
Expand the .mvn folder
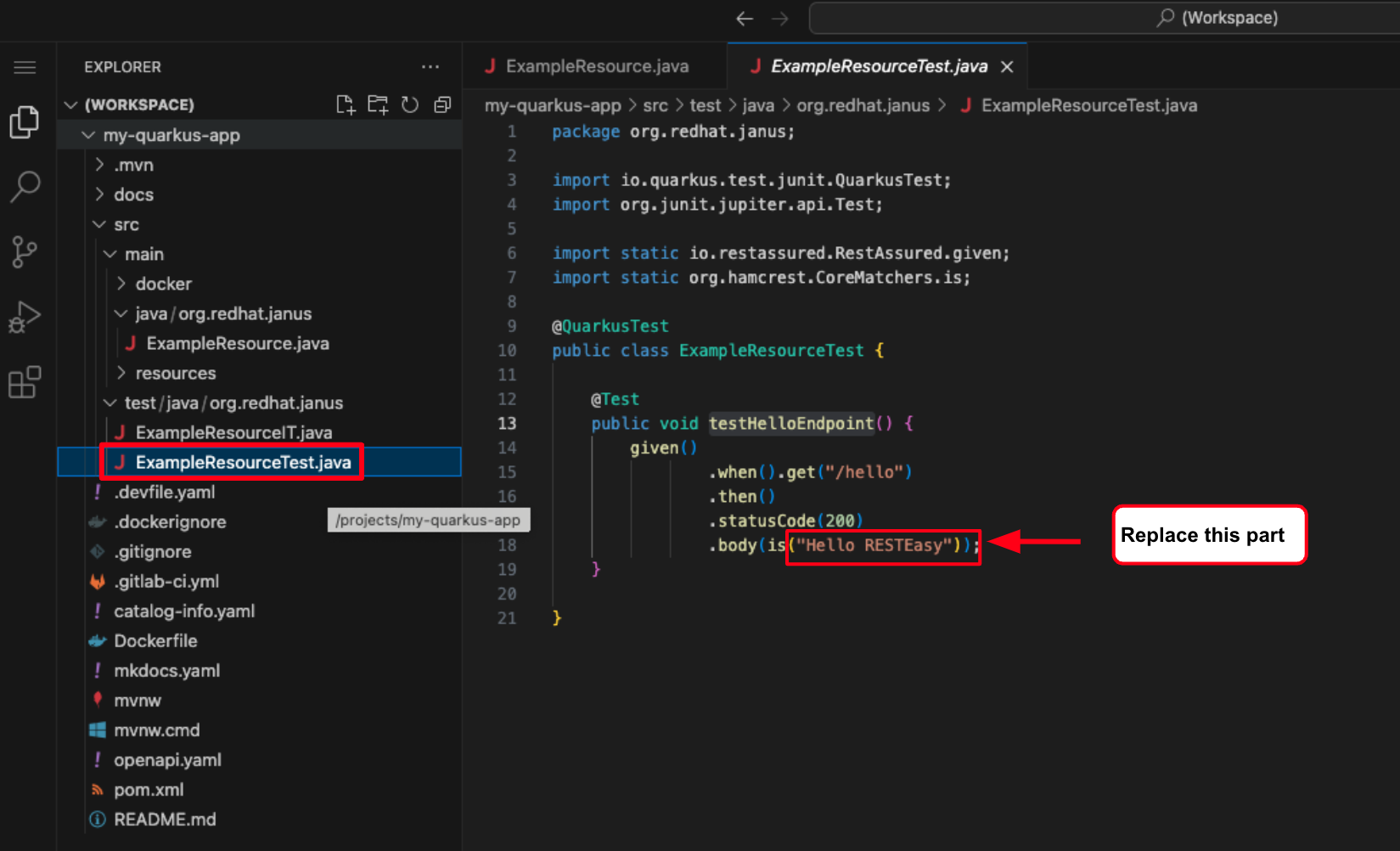tap(259, 165)
